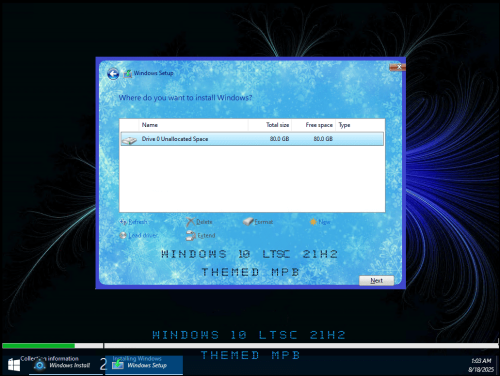Viewport: 500px width, 376px height.
Task: Click the New partition star icon
Action: 313,222
